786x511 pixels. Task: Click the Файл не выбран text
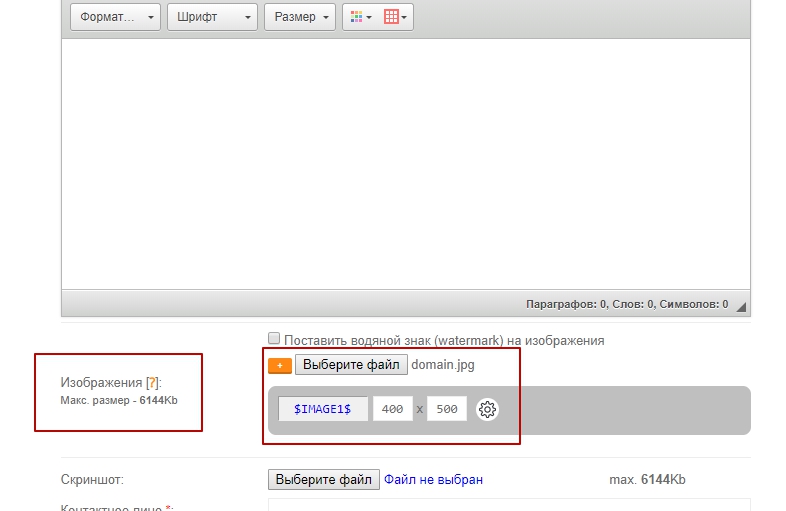(x=433, y=480)
